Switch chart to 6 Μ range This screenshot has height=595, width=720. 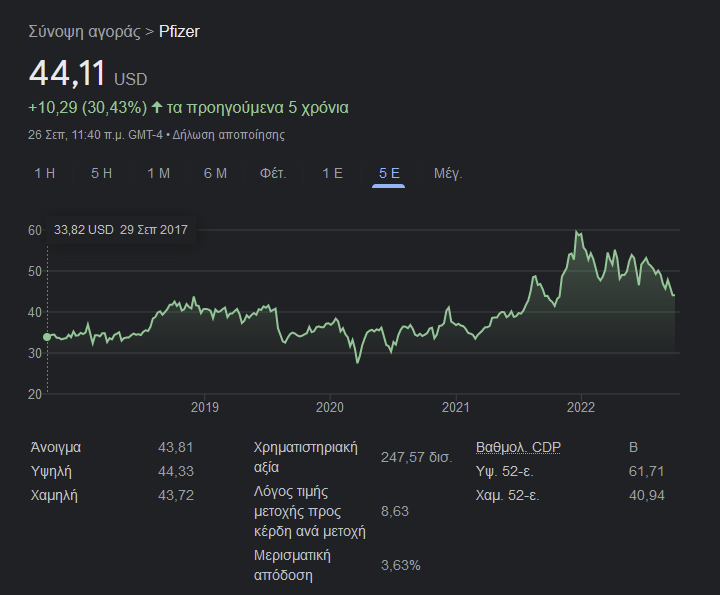tap(215, 173)
